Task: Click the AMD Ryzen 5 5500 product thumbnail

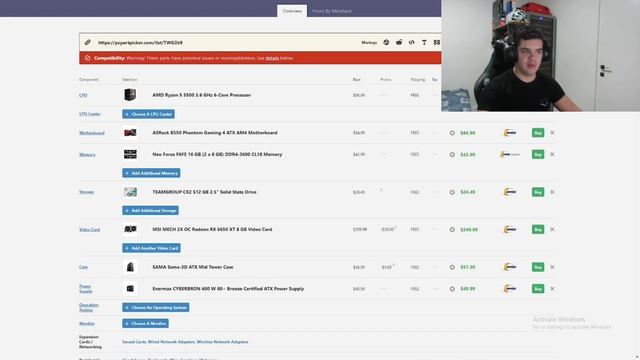Action: 130,95
